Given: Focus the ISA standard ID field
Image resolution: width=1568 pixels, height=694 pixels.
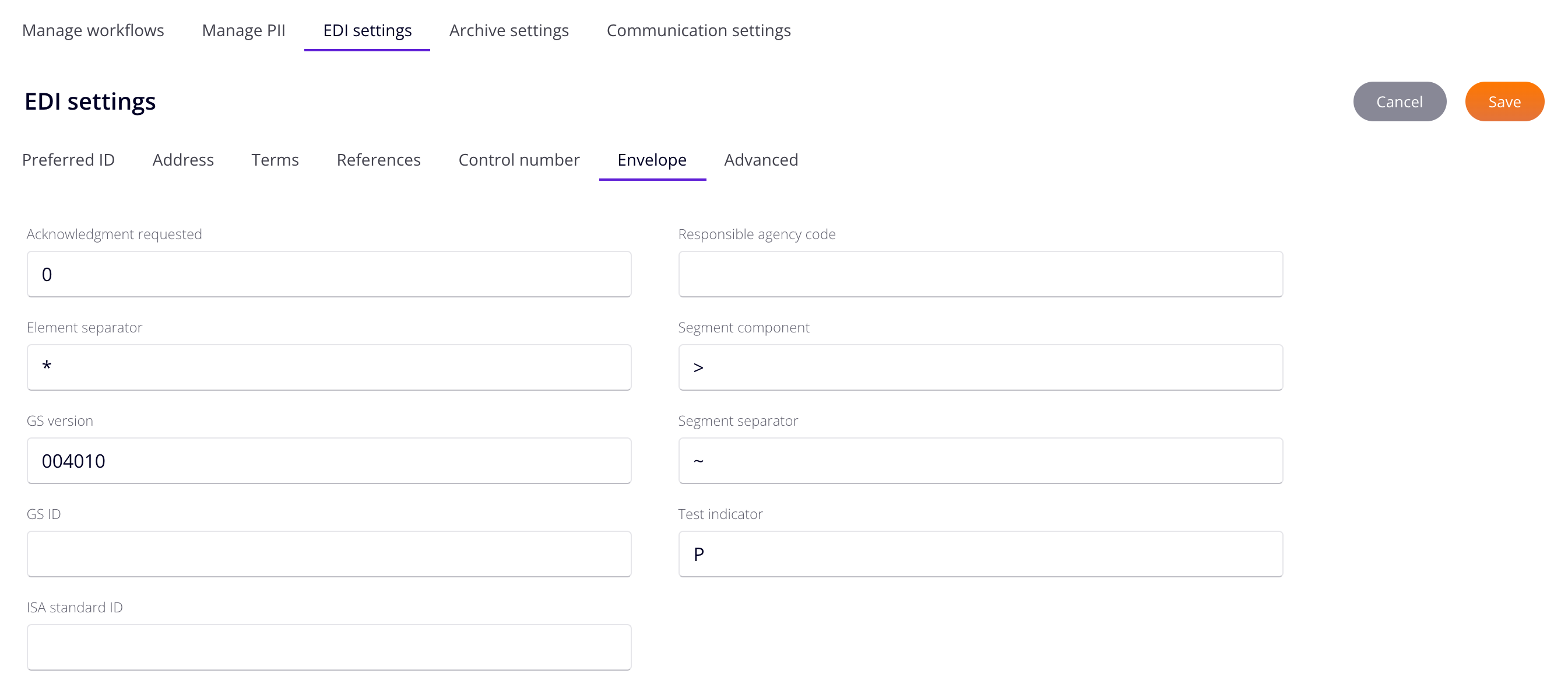Looking at the screenshot, I should point(329,647).
